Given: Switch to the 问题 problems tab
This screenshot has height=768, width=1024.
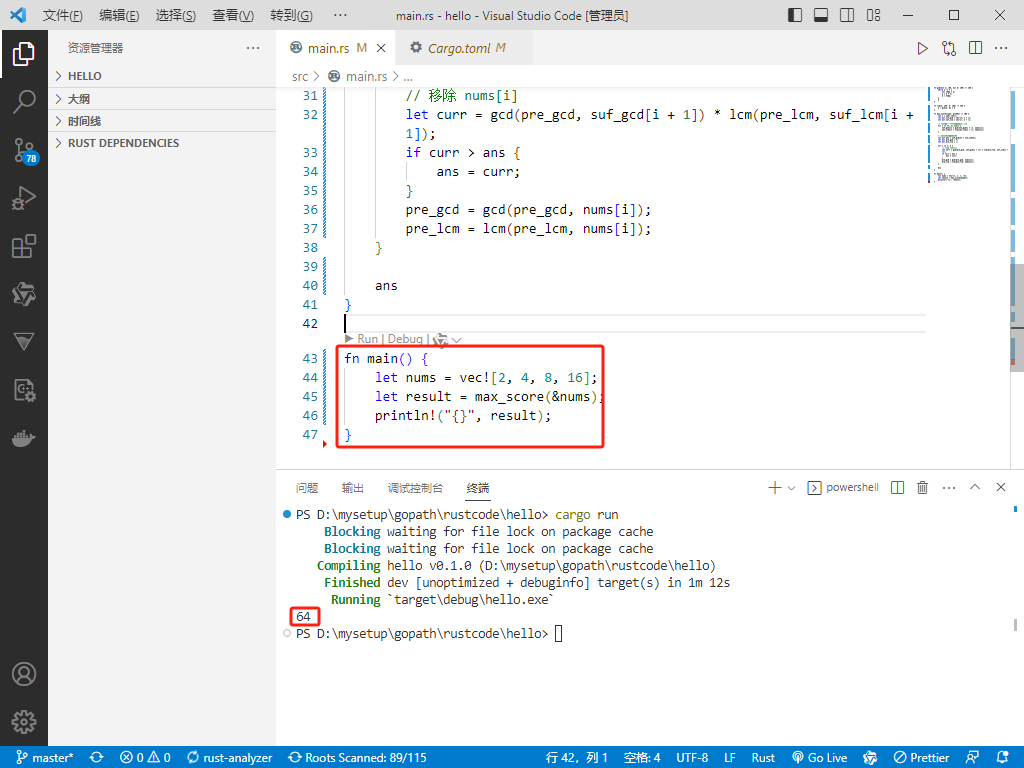Looking at the screenshot, I should (307, 488).
